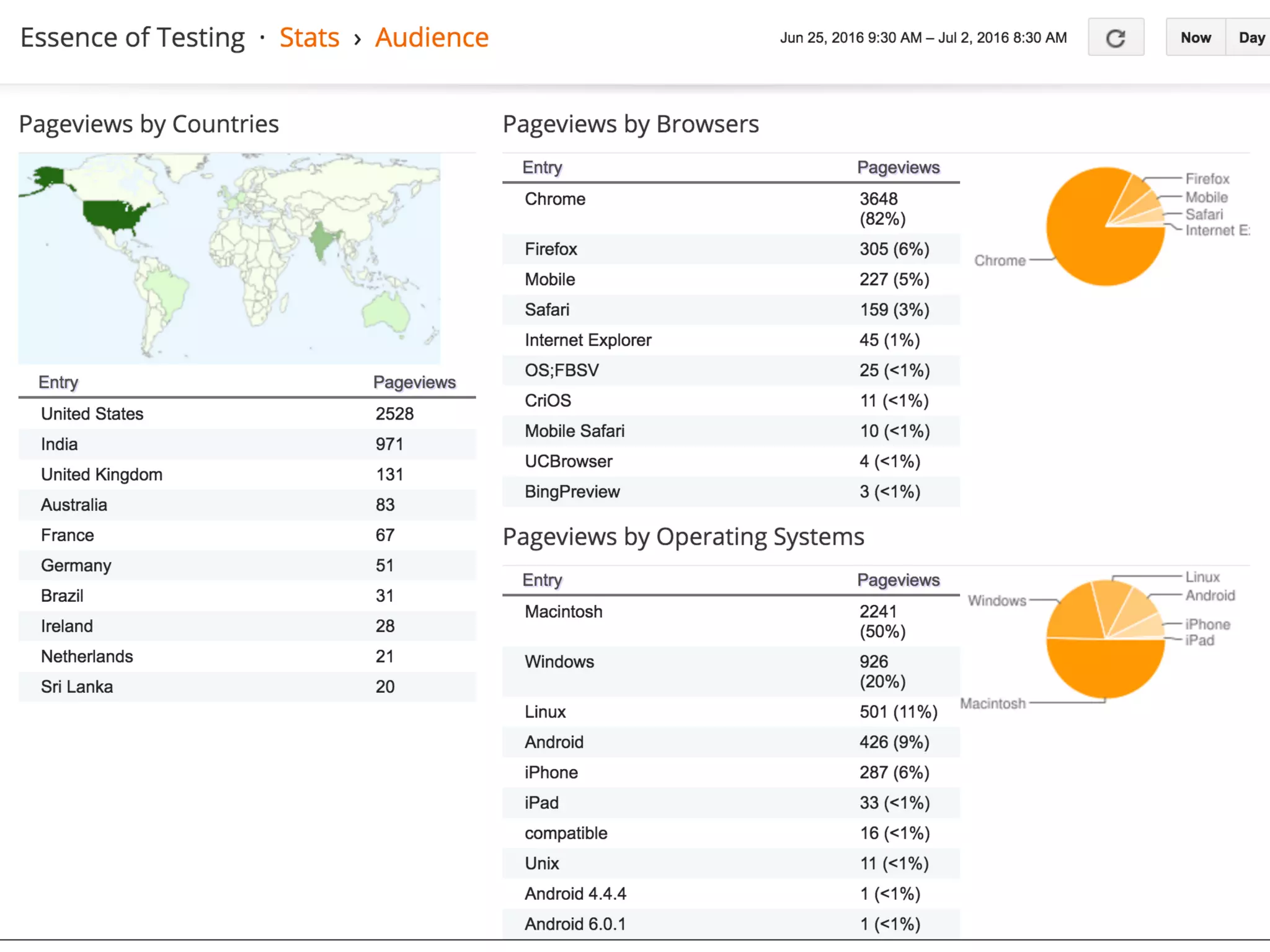
Task: Click the Pageviews column header in Browsers table
Action: tap(898, 167)
